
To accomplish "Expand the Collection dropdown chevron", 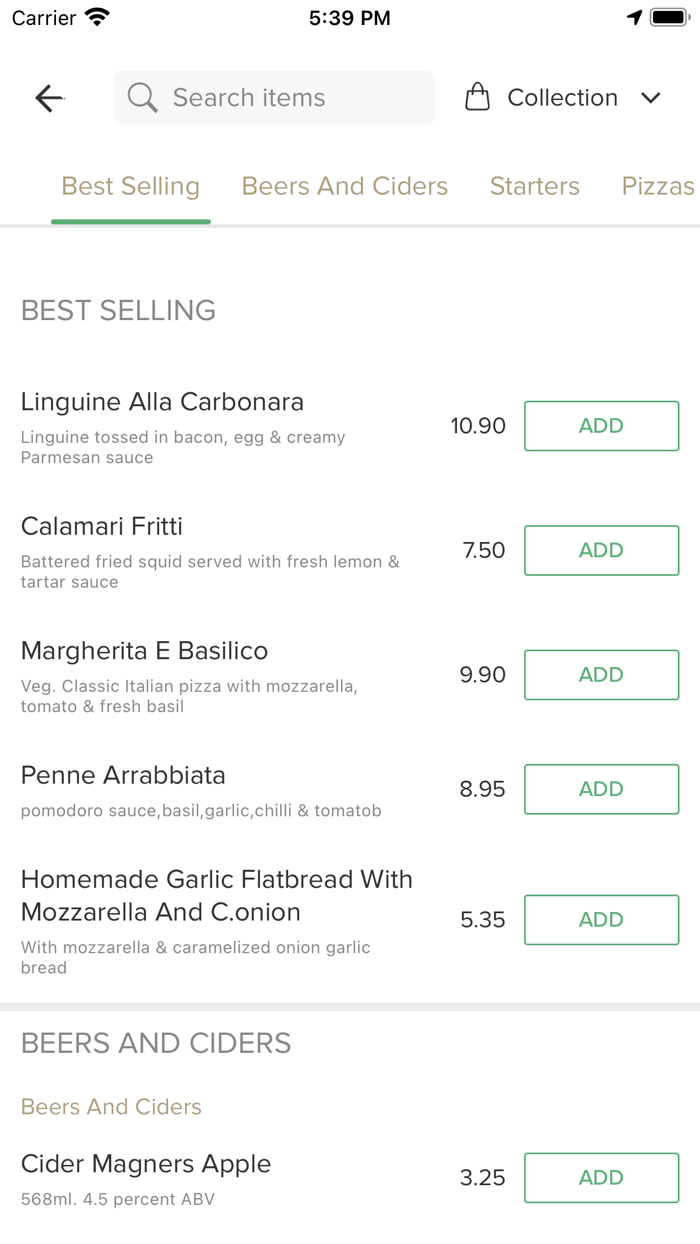I will click(x=651, y=98).
